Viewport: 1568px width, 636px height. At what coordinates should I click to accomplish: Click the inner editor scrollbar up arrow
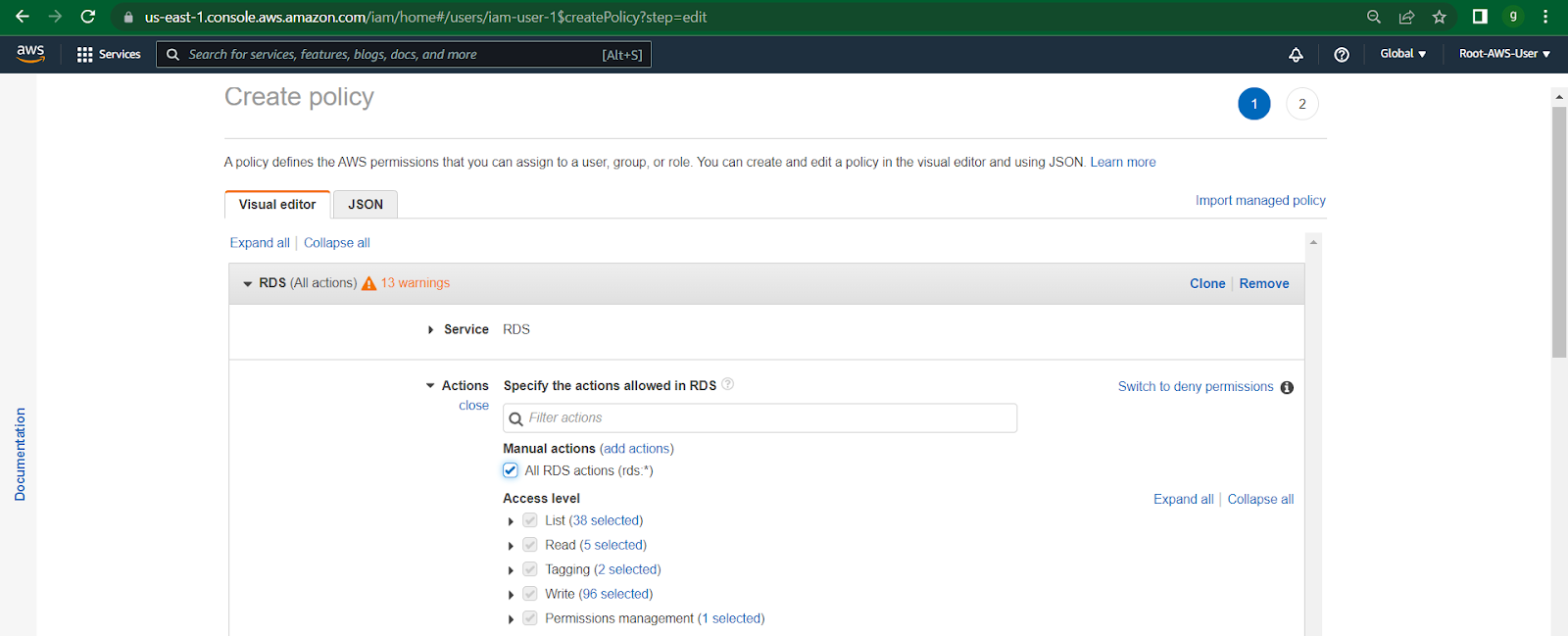pos(1313,241)
